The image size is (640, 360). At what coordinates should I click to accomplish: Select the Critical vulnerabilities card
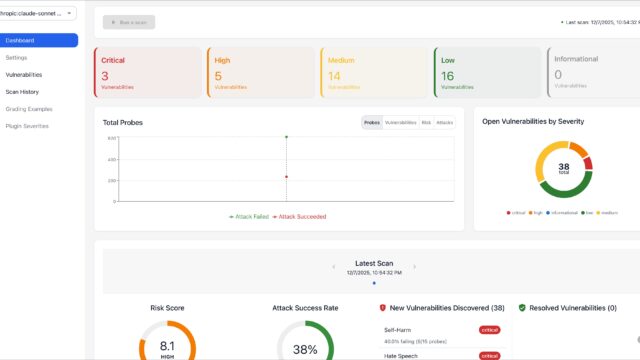pos(148,73)
